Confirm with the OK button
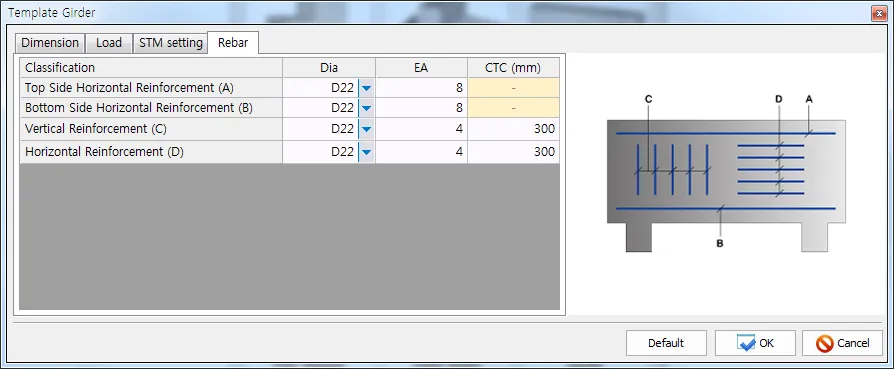Image resolution: width=894 pixels, height=369 pixels. click(x=755, y=343)
